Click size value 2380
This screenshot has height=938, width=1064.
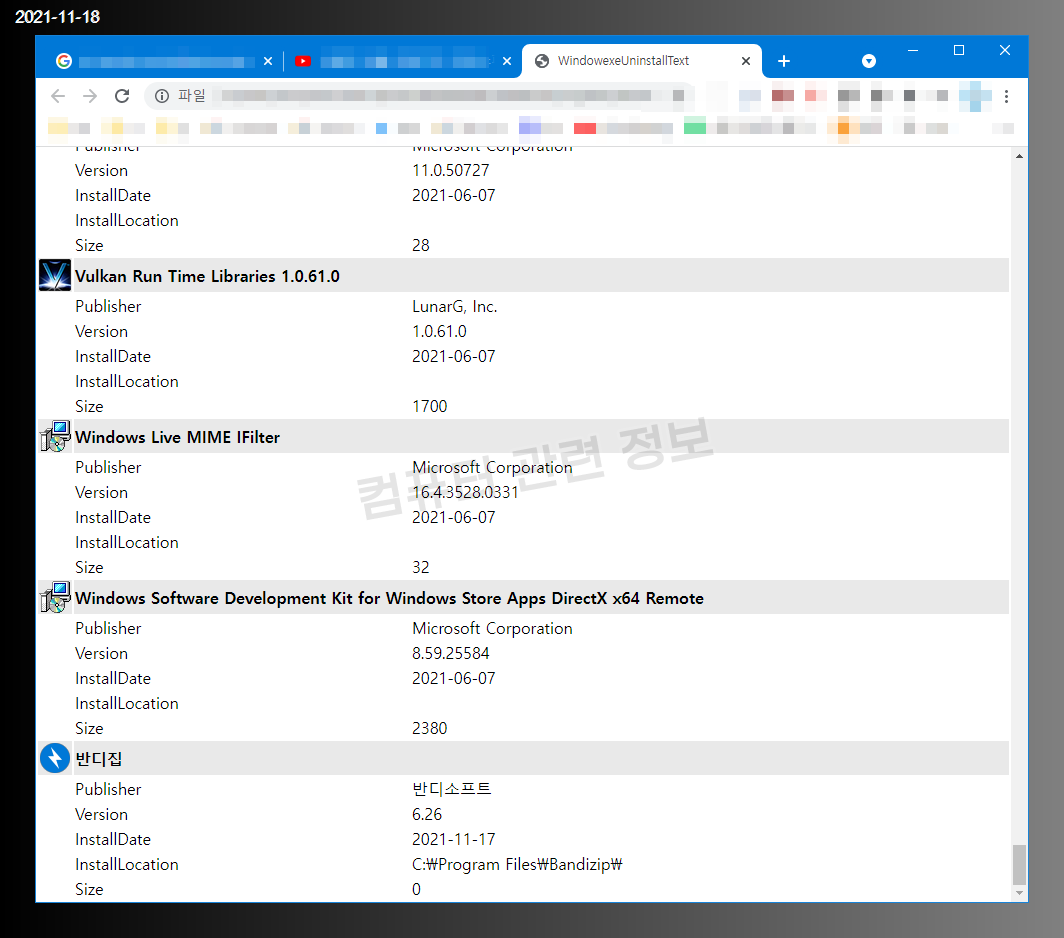[x=430, y=728]
